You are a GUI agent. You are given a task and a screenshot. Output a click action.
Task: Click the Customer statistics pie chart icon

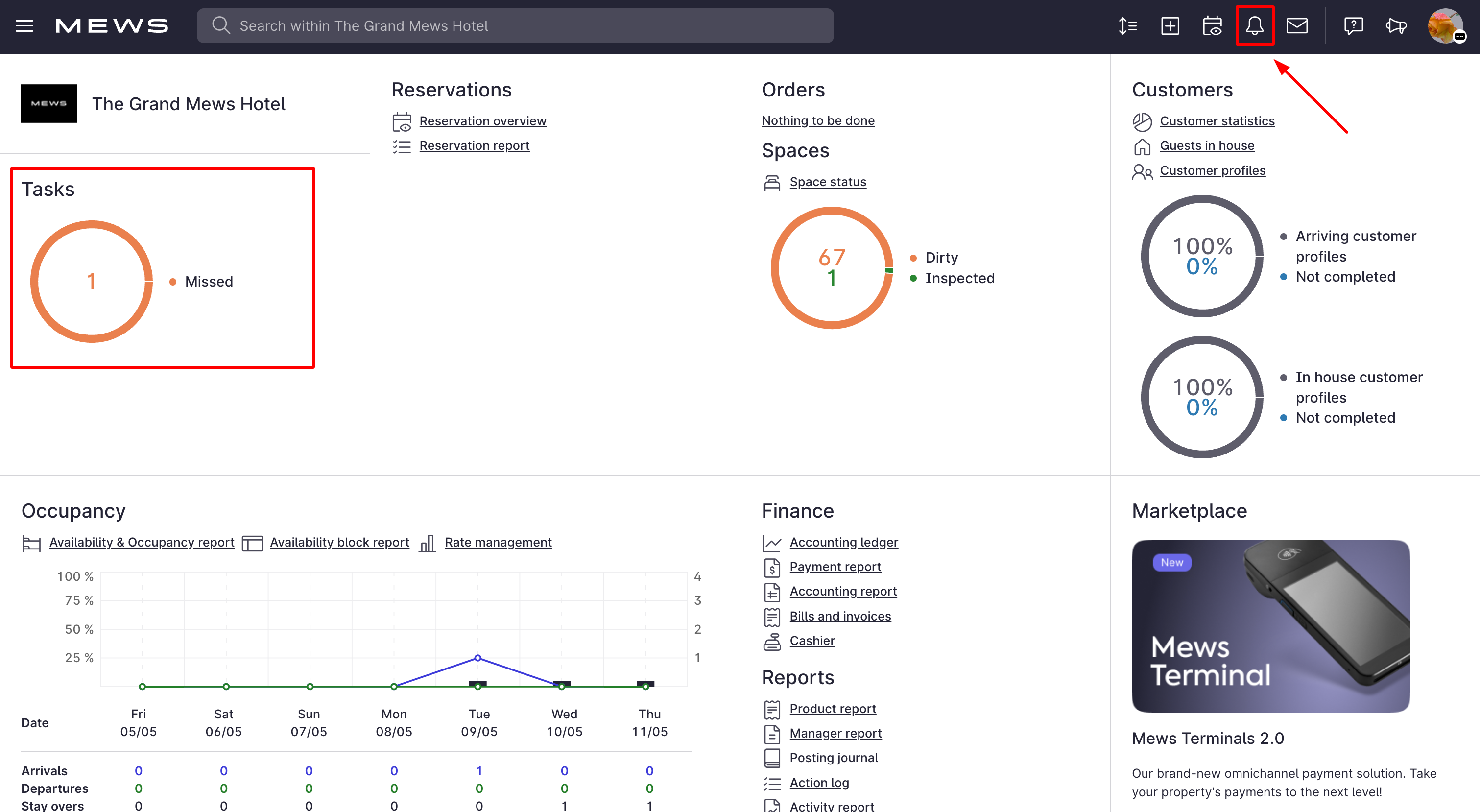click(1142, 121)
